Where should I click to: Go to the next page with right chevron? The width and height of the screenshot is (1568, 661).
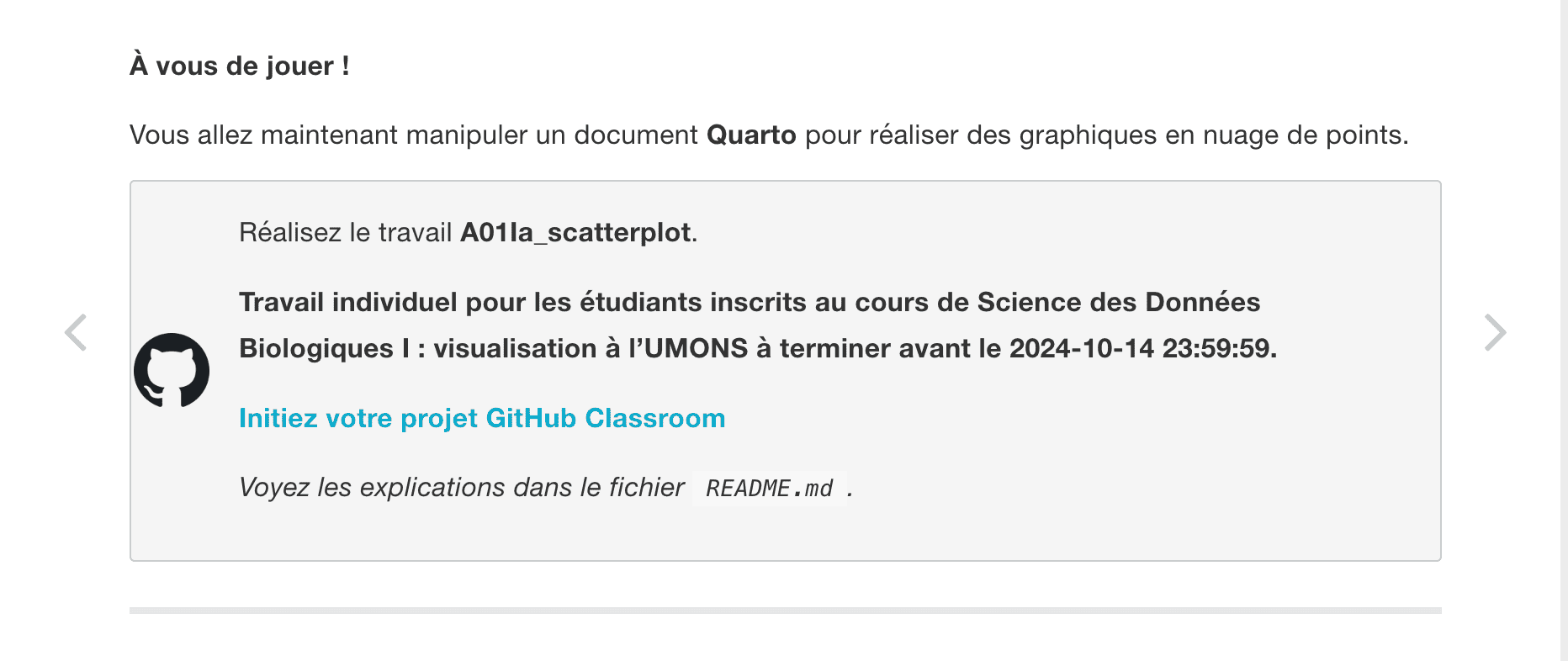coord(1495,332)
